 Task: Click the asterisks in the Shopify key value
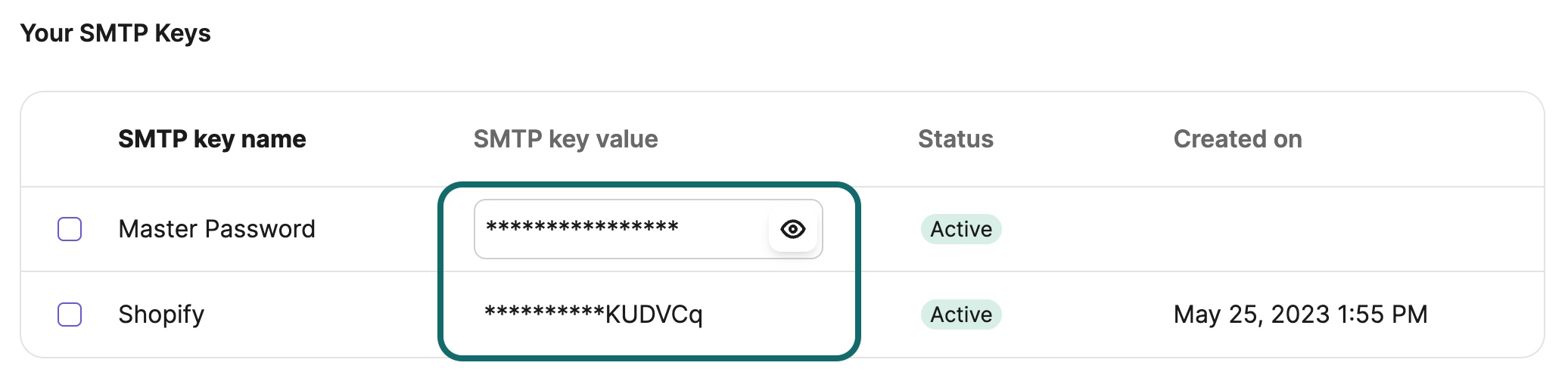tap(544, 311)
